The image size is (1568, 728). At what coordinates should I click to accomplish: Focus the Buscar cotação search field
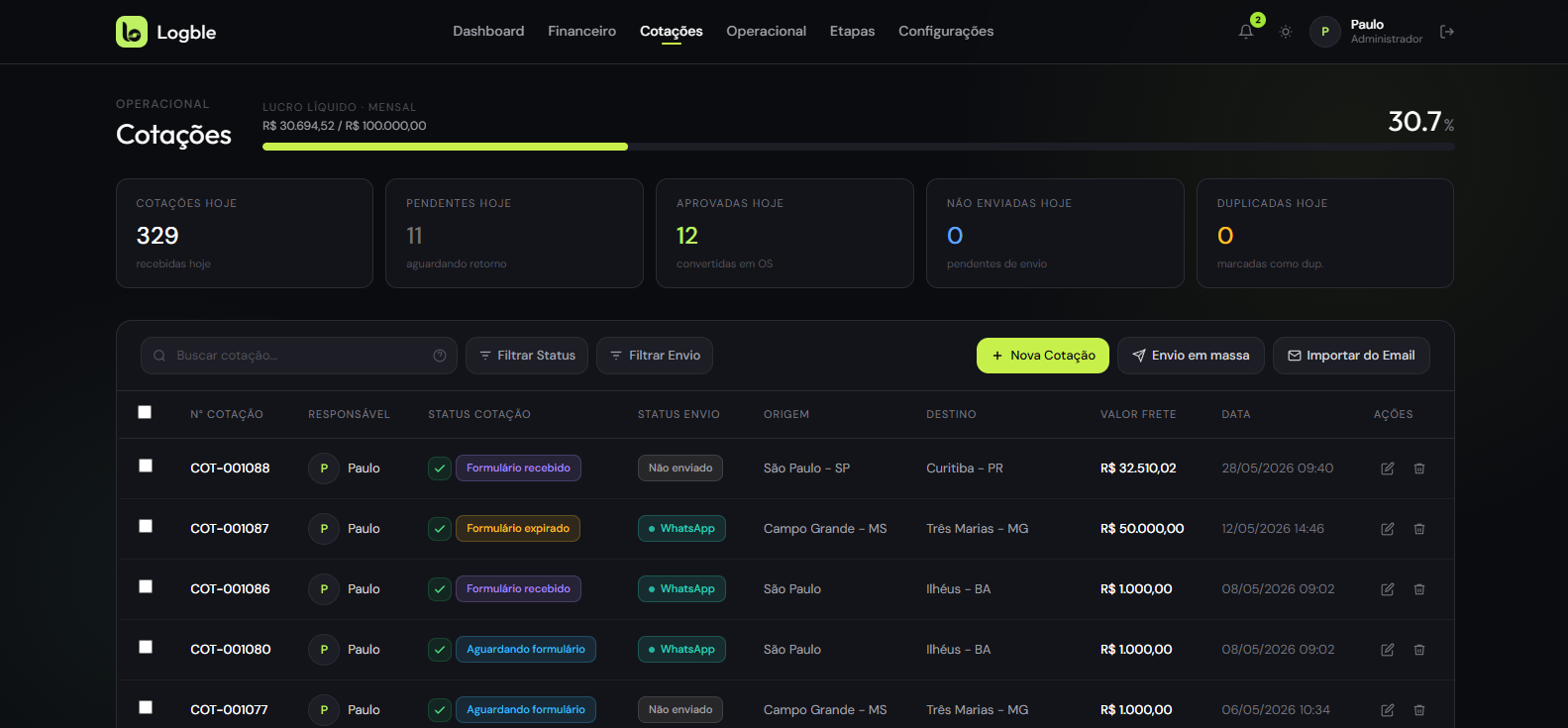(x=299, y=356)
